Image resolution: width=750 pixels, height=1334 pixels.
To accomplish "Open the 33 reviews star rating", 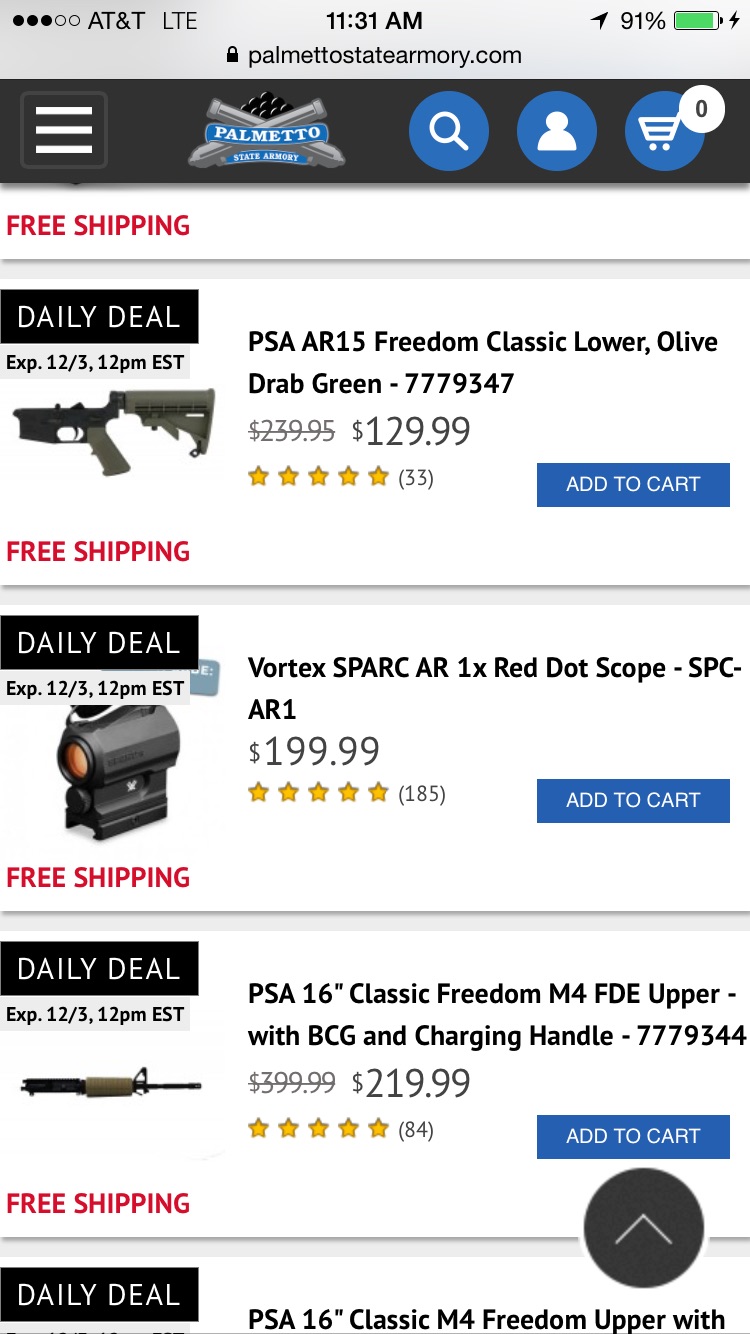I will (340, 478).
